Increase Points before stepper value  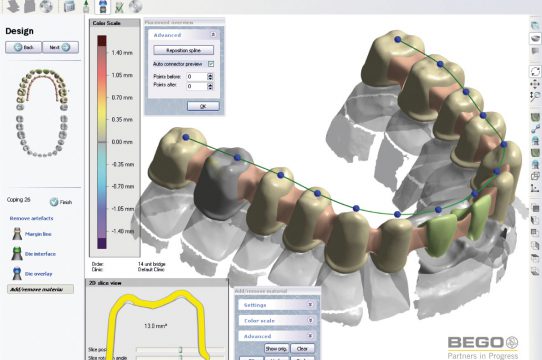(210, 75)
